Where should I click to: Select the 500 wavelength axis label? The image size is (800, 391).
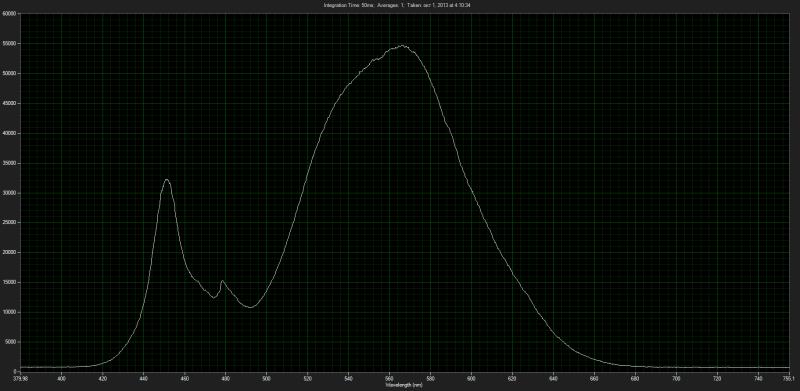[266, 379]
